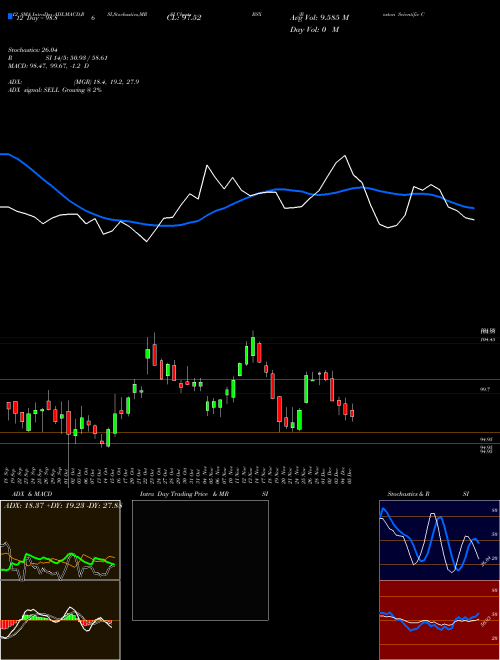Click the last red candlestick on the chart

(x=352, y=412)
